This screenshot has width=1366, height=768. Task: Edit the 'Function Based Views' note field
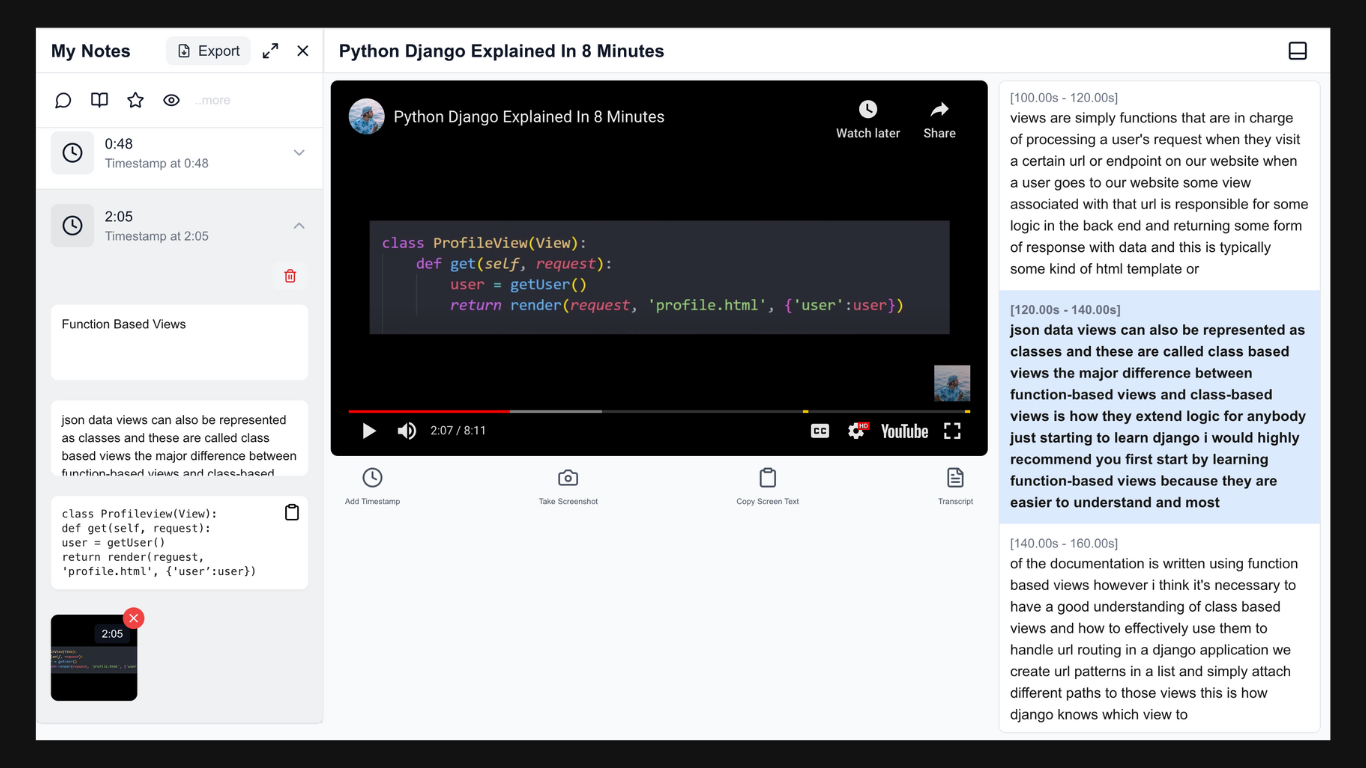pos(179,342)
